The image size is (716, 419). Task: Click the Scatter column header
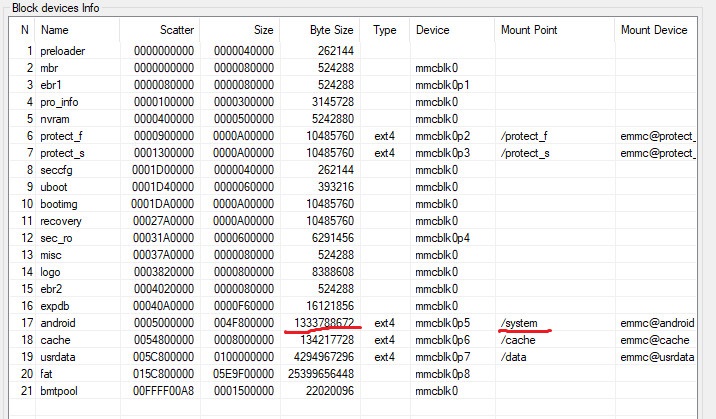[177, 30]
